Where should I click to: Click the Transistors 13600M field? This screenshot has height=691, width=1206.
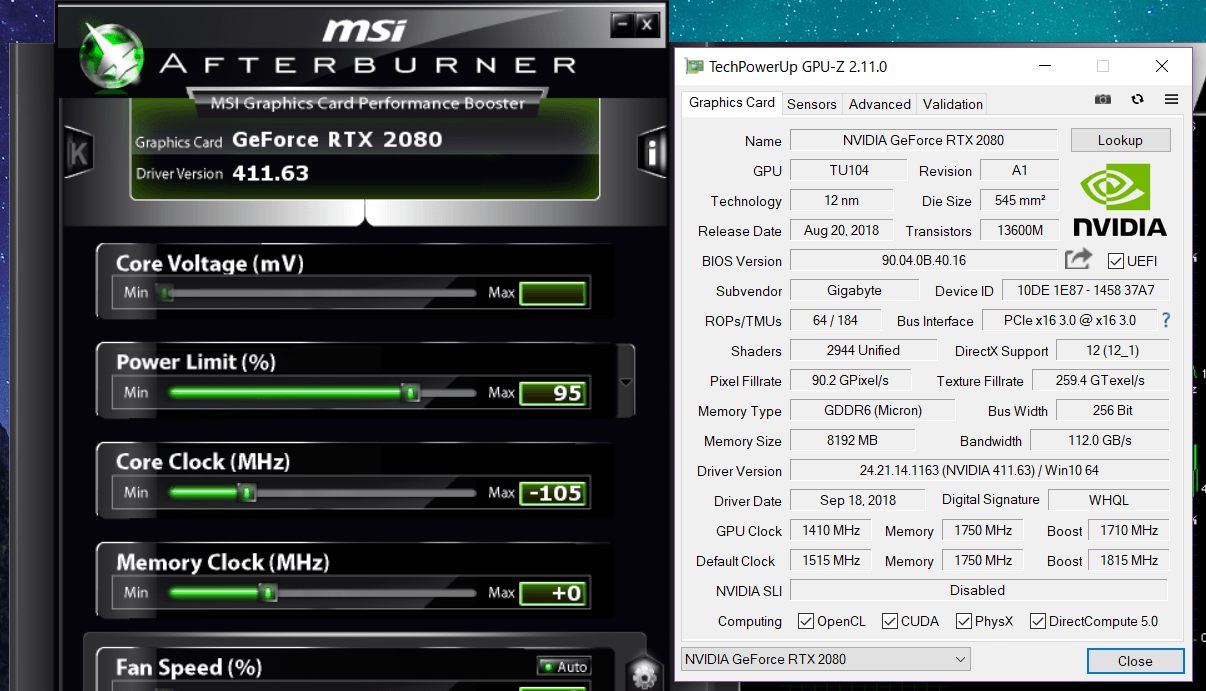pos(1019,230)
